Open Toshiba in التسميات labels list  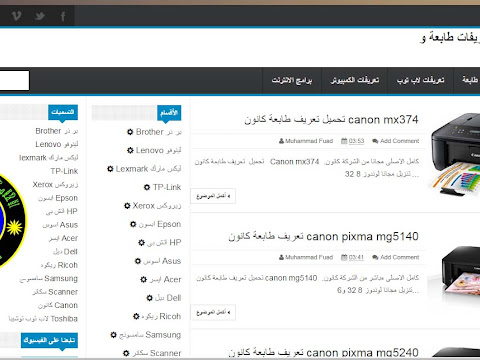[43, 319]
